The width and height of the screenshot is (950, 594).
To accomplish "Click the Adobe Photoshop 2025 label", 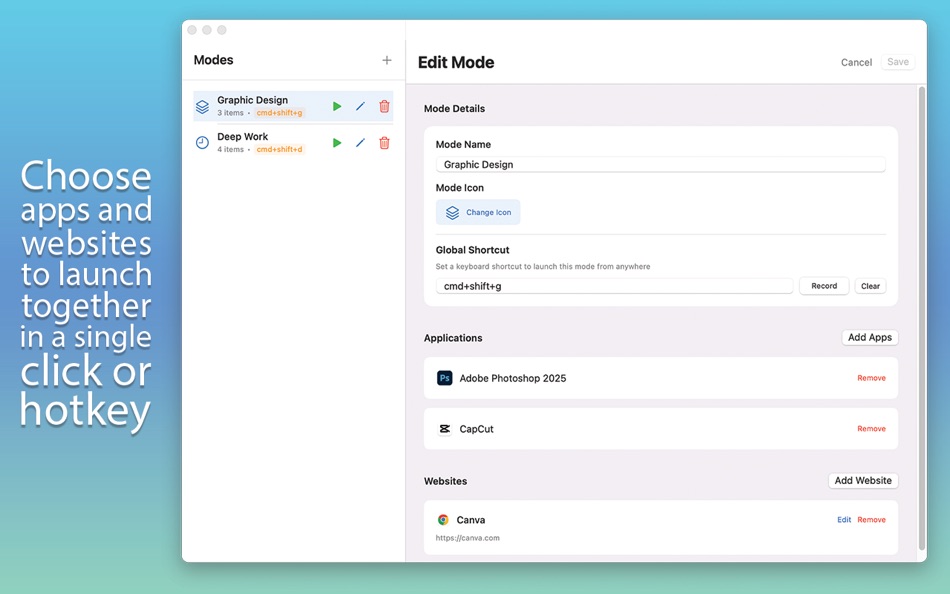I will click(513, 378).
